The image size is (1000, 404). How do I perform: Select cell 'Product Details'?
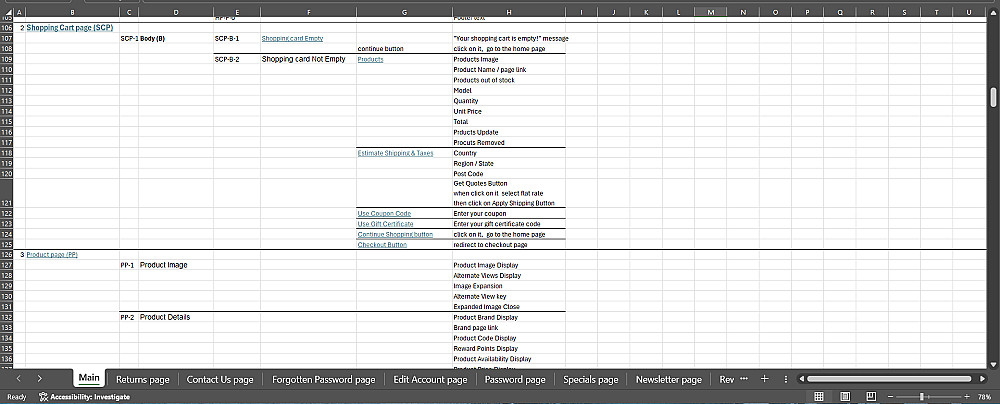175,317
